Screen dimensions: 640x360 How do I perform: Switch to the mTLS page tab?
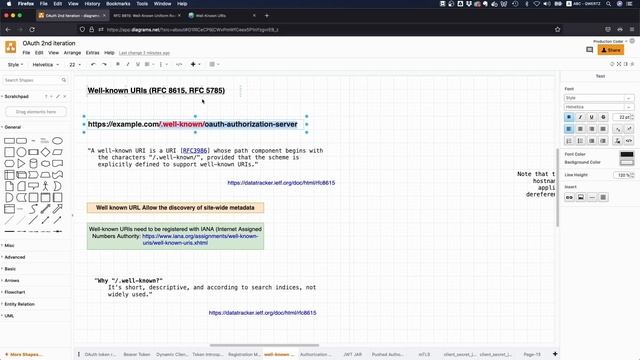424,354
